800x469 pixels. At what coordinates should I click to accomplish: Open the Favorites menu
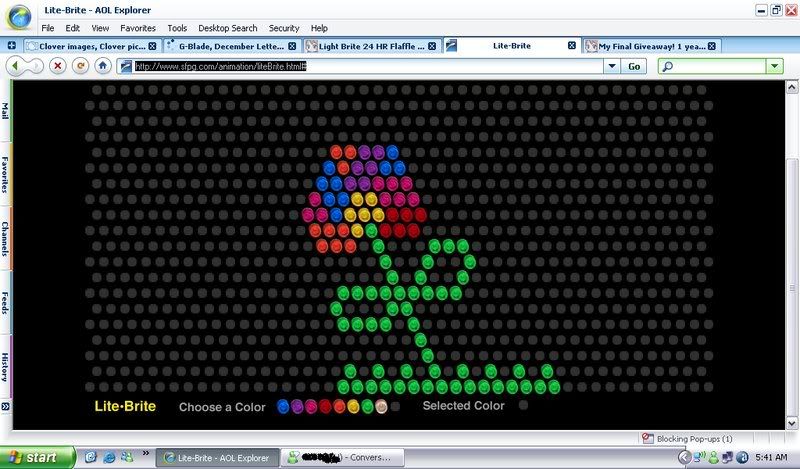138,28
